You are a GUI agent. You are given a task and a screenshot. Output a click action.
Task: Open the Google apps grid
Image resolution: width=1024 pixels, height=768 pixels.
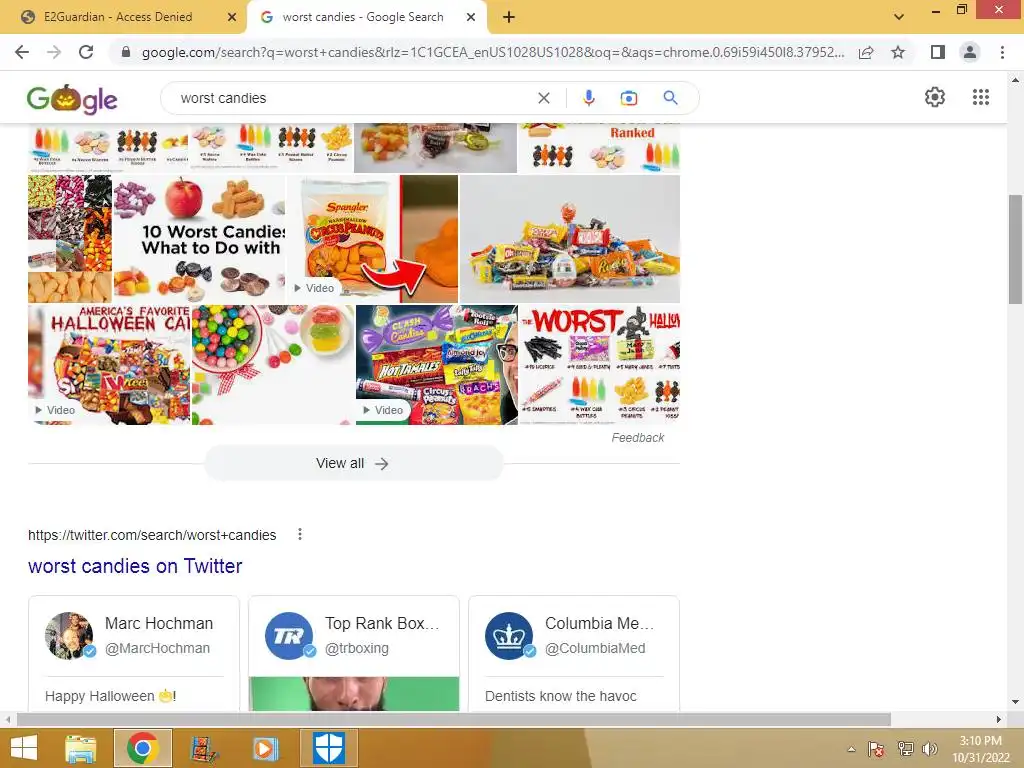pyautogui.click(x=981, y=97)
